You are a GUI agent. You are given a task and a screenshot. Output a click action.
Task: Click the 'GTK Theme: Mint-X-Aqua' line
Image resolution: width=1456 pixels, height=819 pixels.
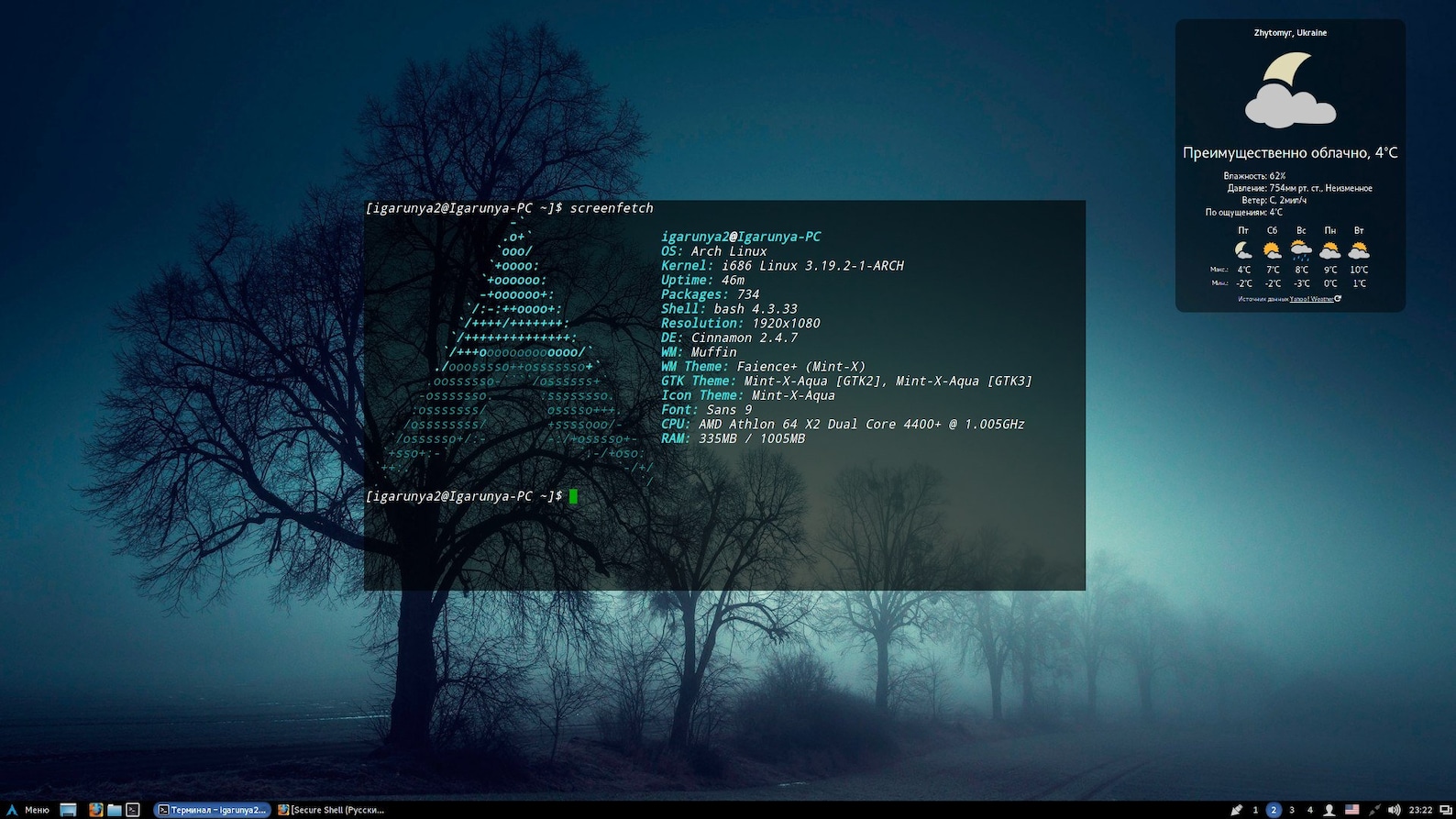[x=846, y=382]
